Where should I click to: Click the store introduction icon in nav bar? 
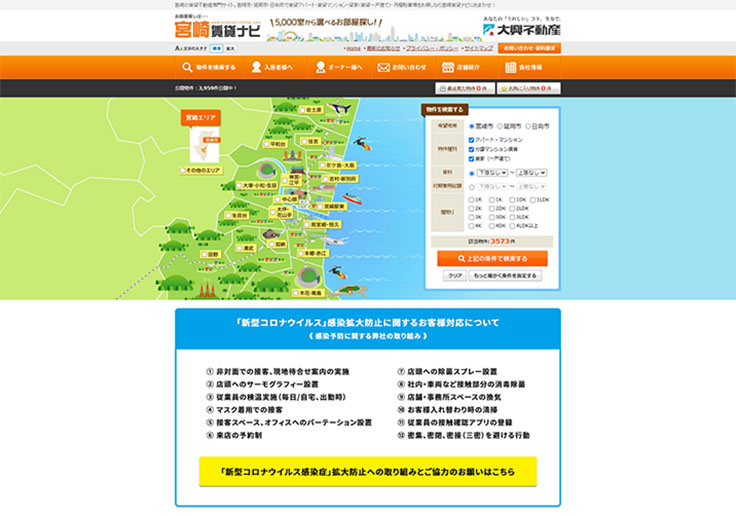pyautogui.click(x=448, y=68)
